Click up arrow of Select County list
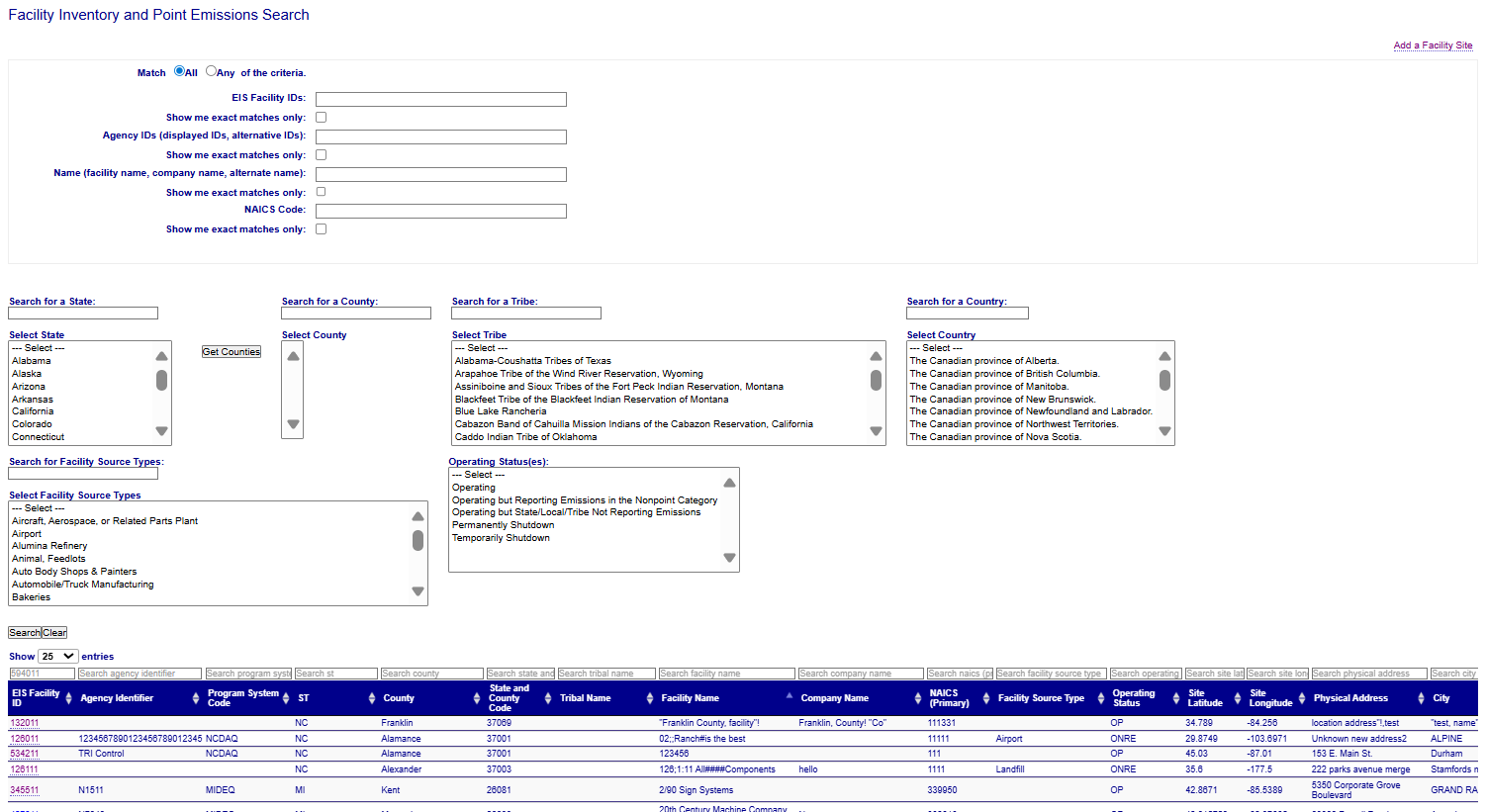The height and width of the screenshot is (812, 1486). point(293,356)
